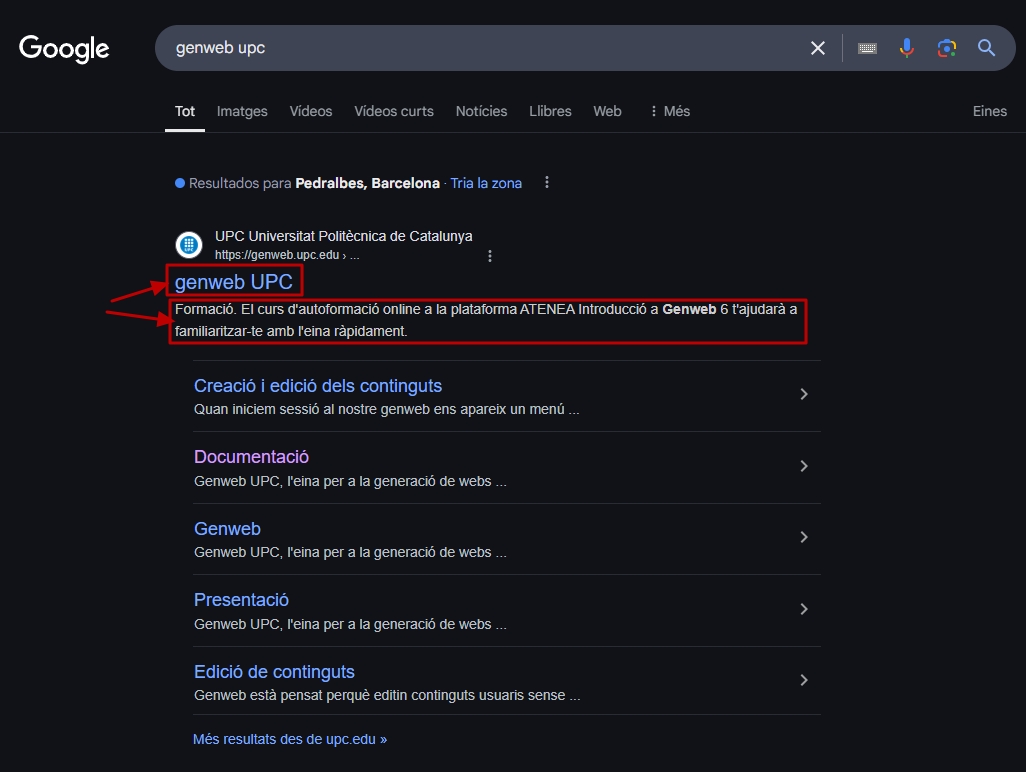Click the magnifier search button
The width and height of the screenshot is (1026, 772).
click(x=986, y=48)
